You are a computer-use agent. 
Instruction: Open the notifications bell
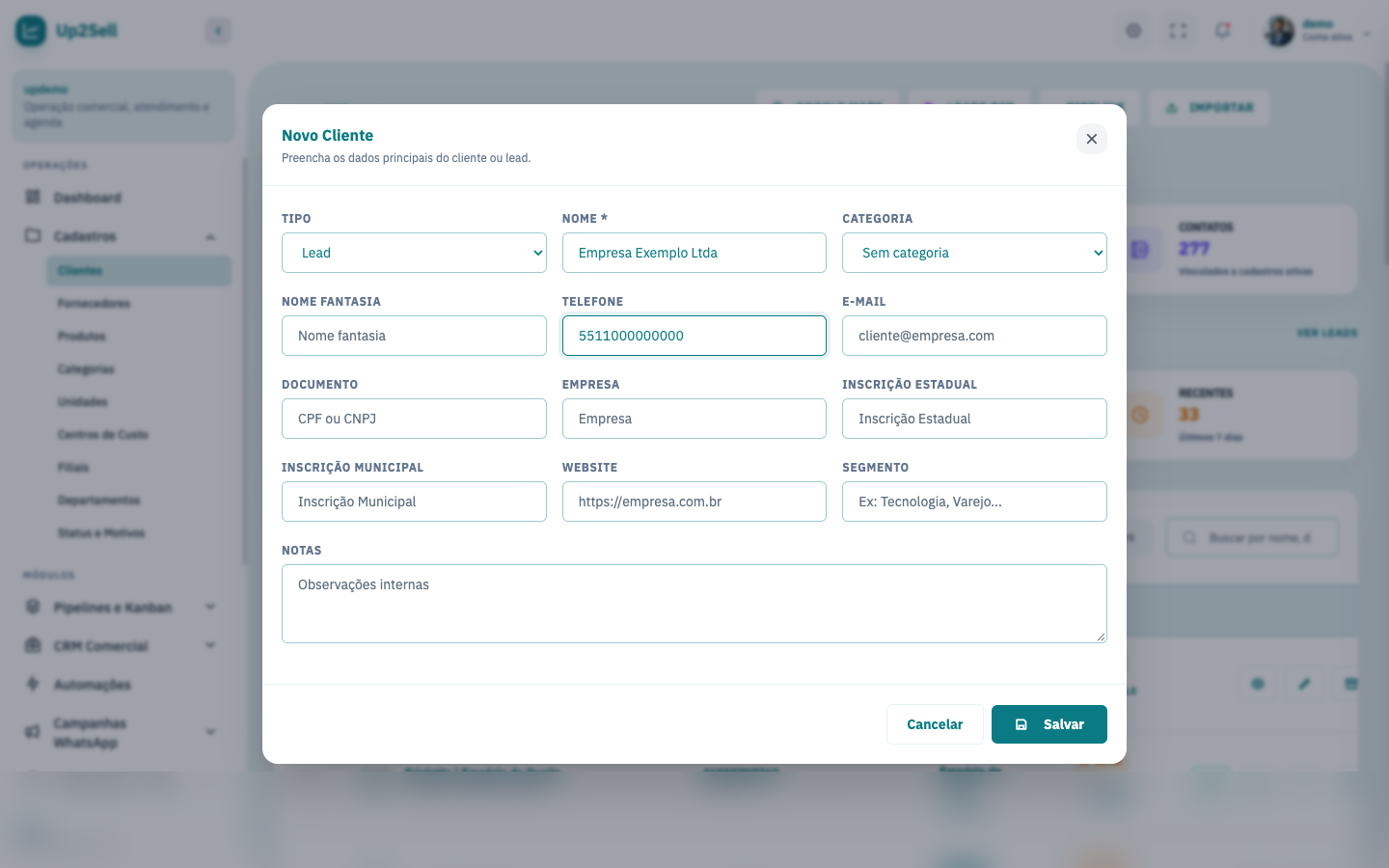coord(1222,31)
